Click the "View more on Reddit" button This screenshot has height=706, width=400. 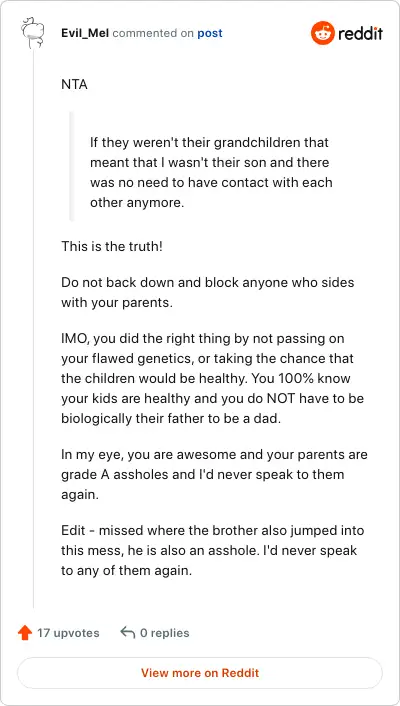pos(200,673)
